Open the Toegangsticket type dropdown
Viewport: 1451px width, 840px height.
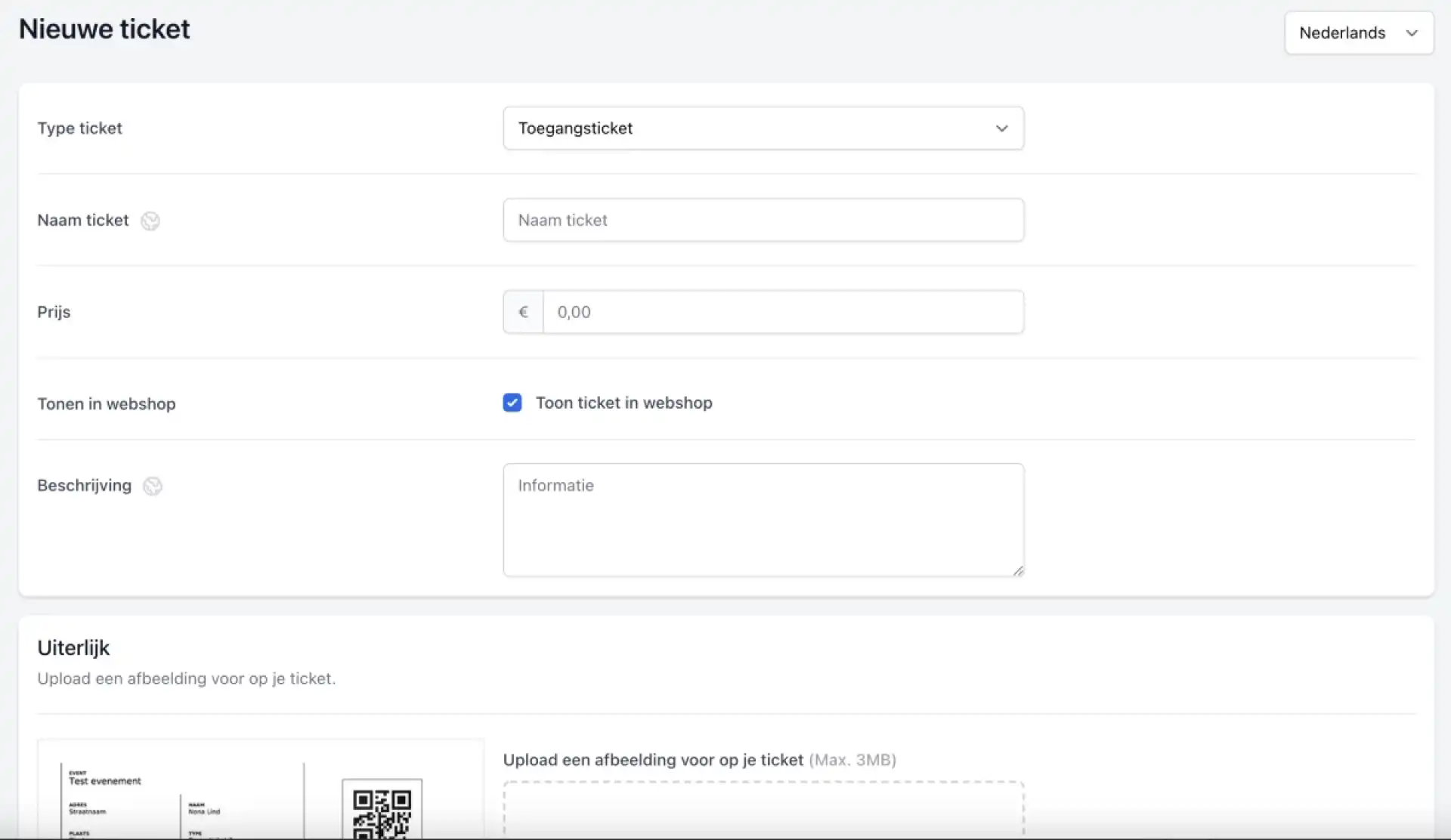[x=756, y=128]
